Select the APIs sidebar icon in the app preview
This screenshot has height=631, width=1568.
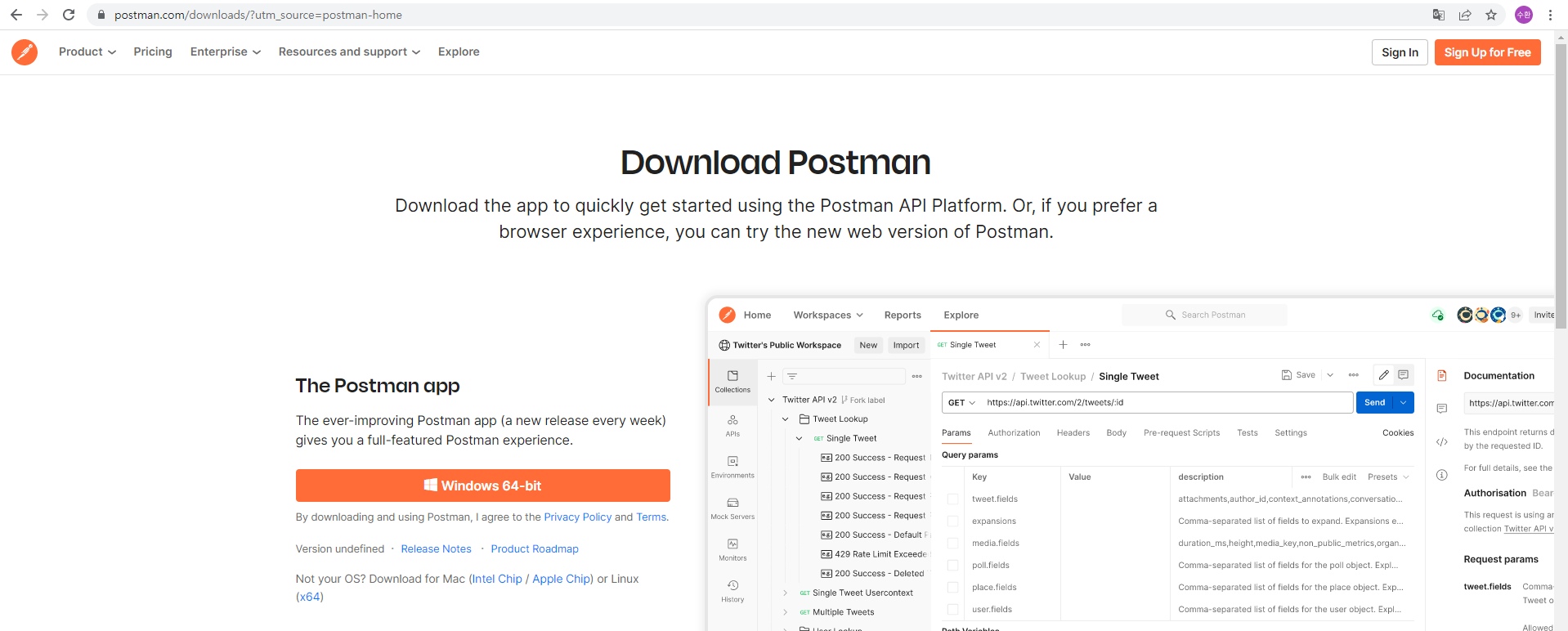pos(732,425)
